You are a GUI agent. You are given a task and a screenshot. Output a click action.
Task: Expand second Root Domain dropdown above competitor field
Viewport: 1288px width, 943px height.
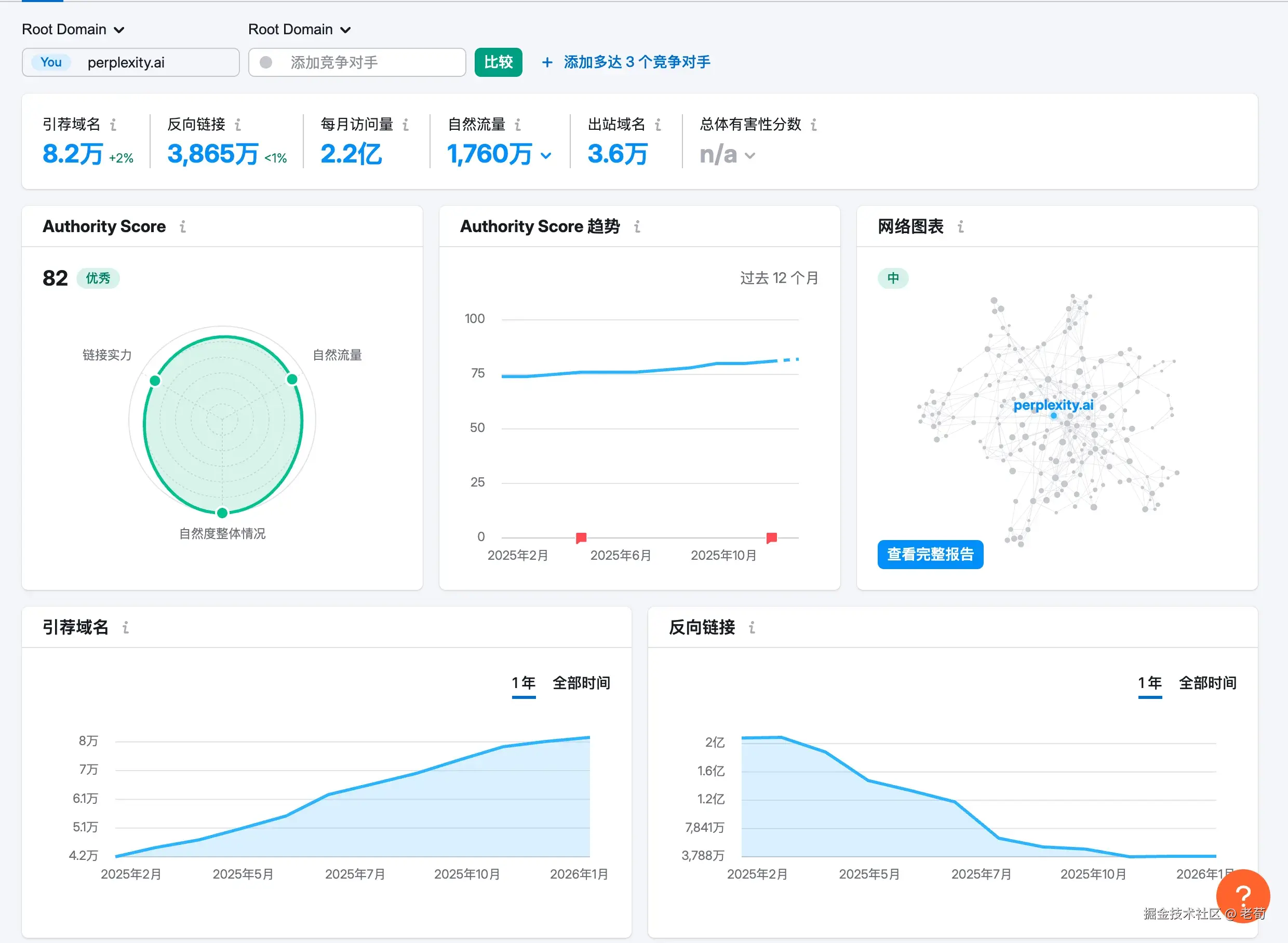[x=299, y=30]
